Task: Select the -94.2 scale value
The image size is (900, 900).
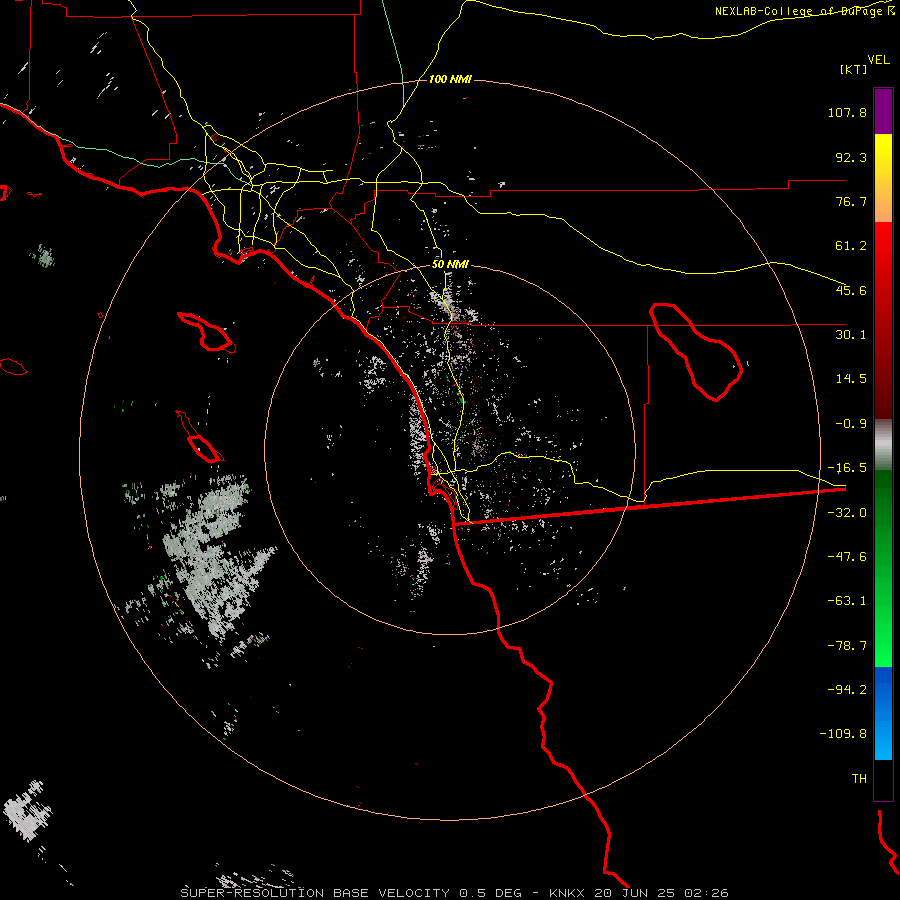Action: 847,689
